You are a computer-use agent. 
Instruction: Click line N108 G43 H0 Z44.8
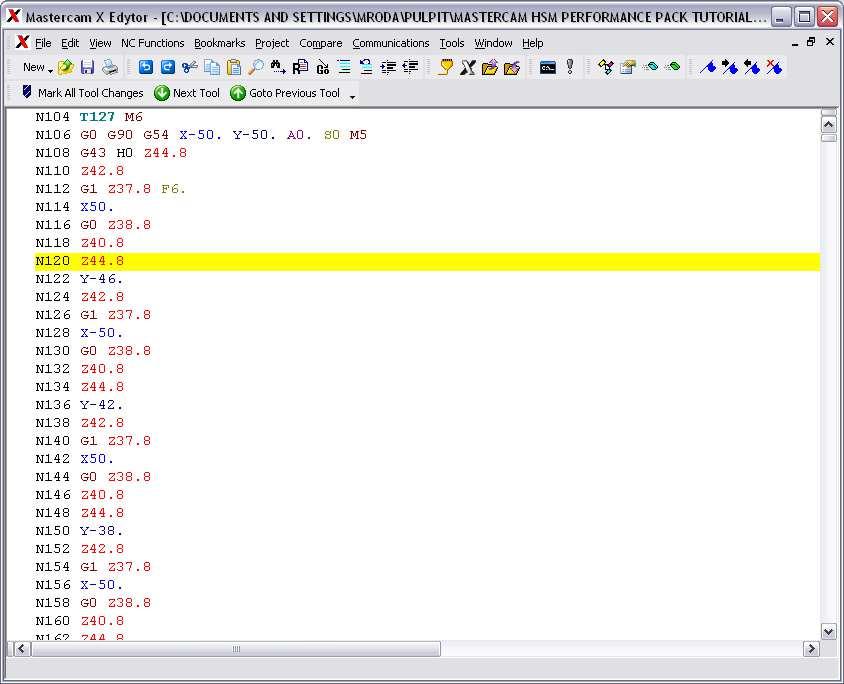pyautogui.click(x=111, y=153)
